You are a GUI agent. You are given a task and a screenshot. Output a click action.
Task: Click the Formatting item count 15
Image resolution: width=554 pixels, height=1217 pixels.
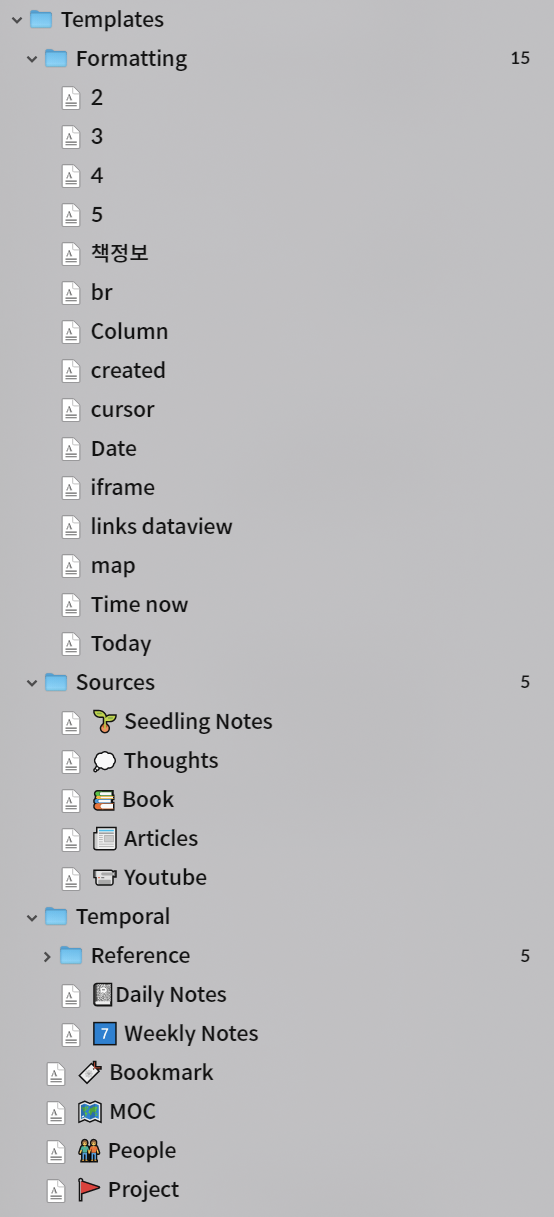tap(520, 58)
